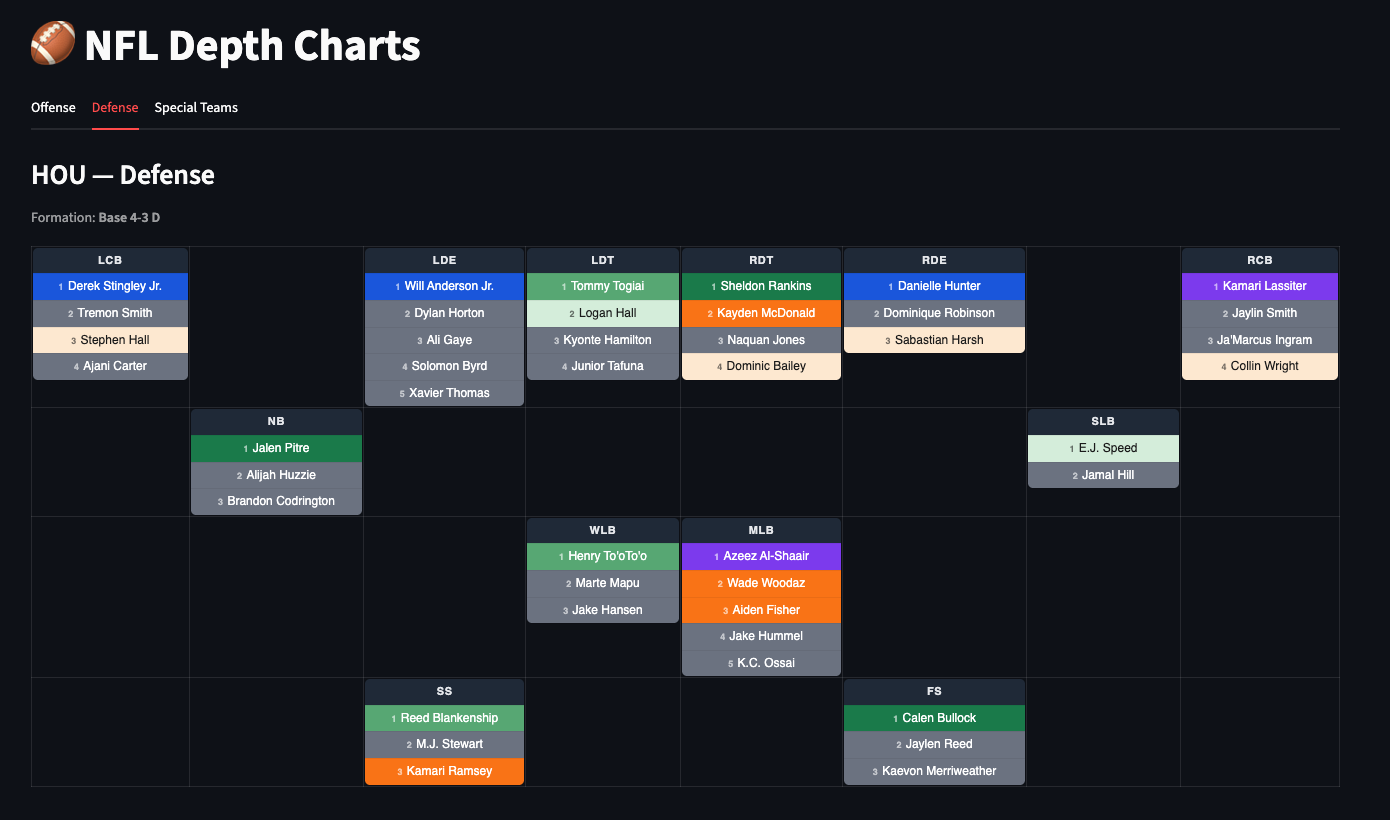Viewport: 1390px width, 820px height.
Task: Click Alijah Huzzie player row
Action: click(276, 475)
